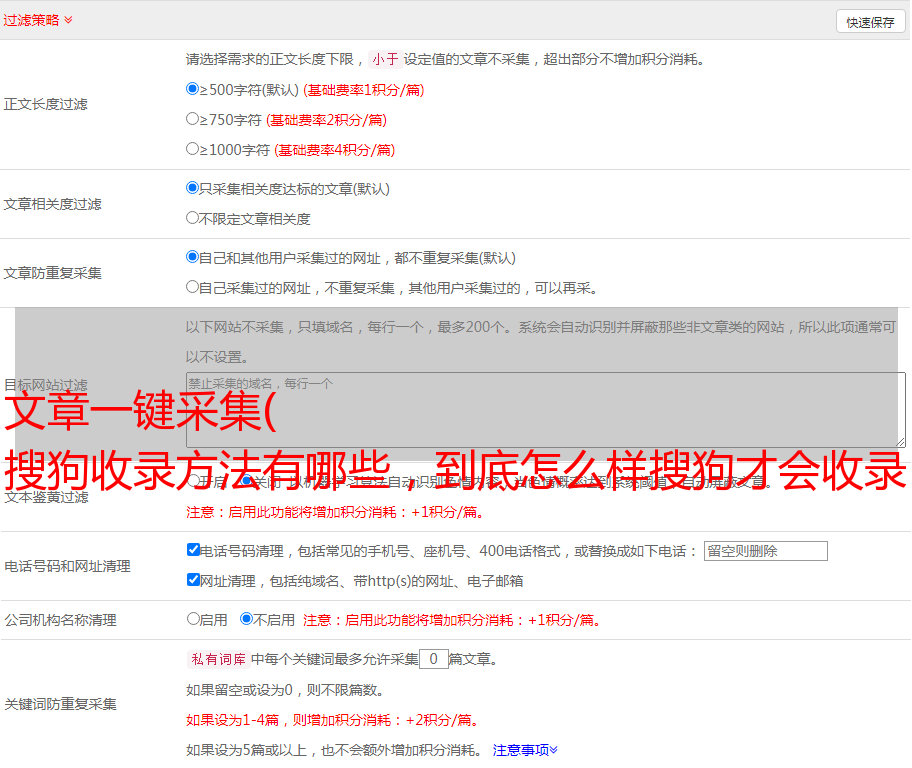The height and width of the screenshot is (768, 912).
Task: Click the 文章防重复采集 label
Action: point(52,273)
